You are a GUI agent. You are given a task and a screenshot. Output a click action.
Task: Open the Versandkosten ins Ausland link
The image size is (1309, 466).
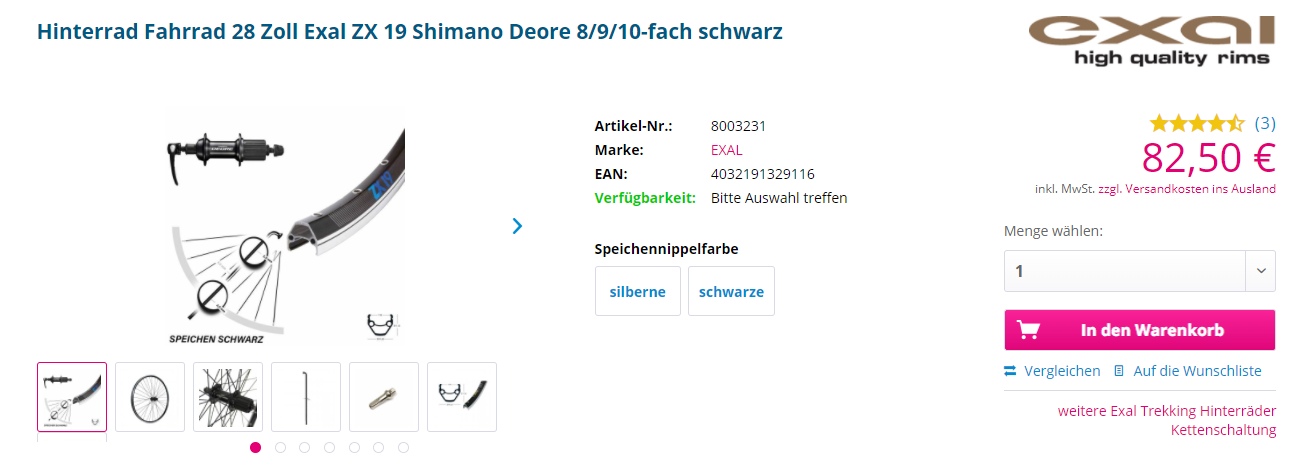(1200, 188)
